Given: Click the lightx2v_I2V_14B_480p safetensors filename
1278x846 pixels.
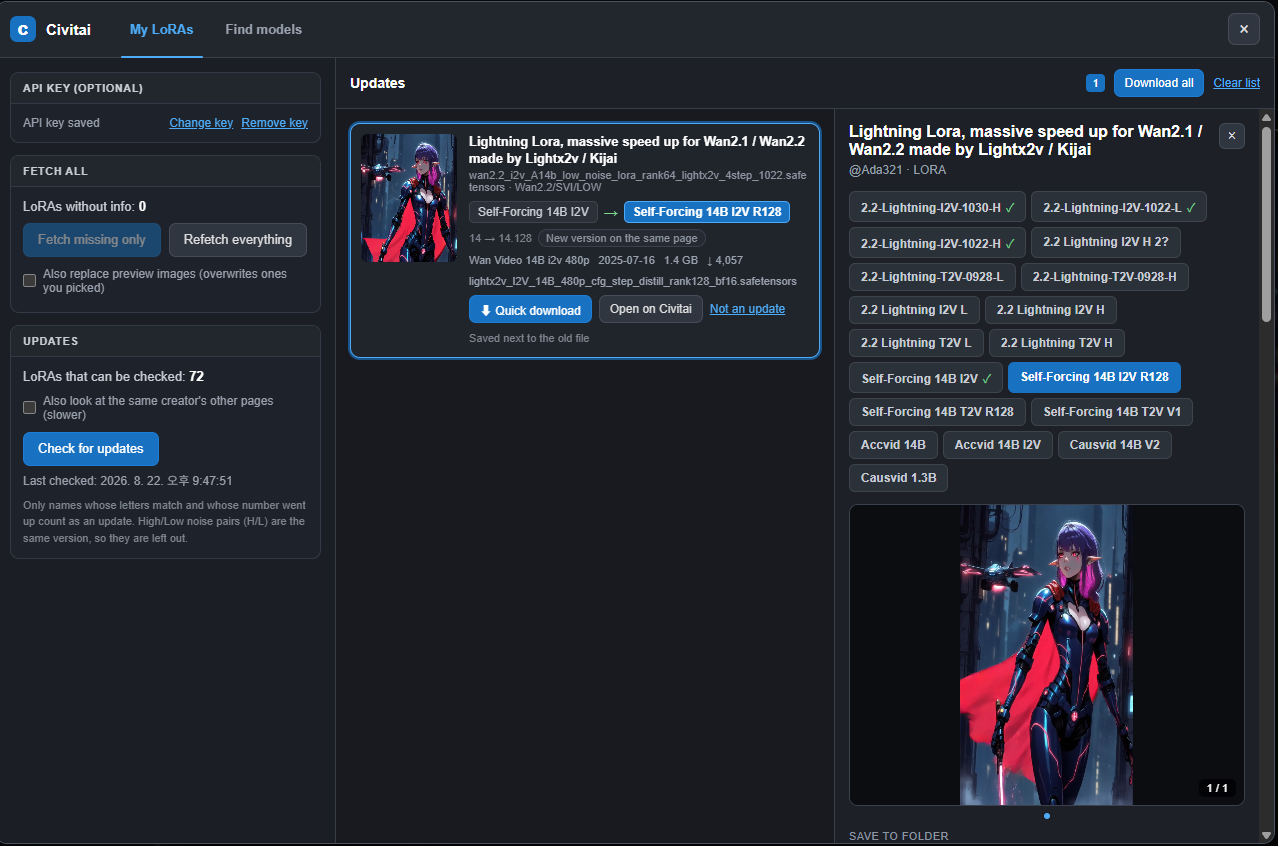Looking at the screenshot, I should tap(633, 281).
